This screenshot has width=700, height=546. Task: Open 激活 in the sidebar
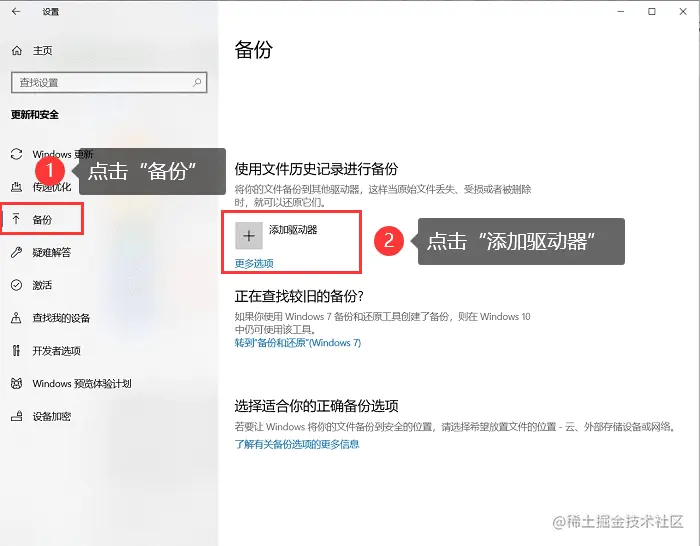click(x=42, y=285)
